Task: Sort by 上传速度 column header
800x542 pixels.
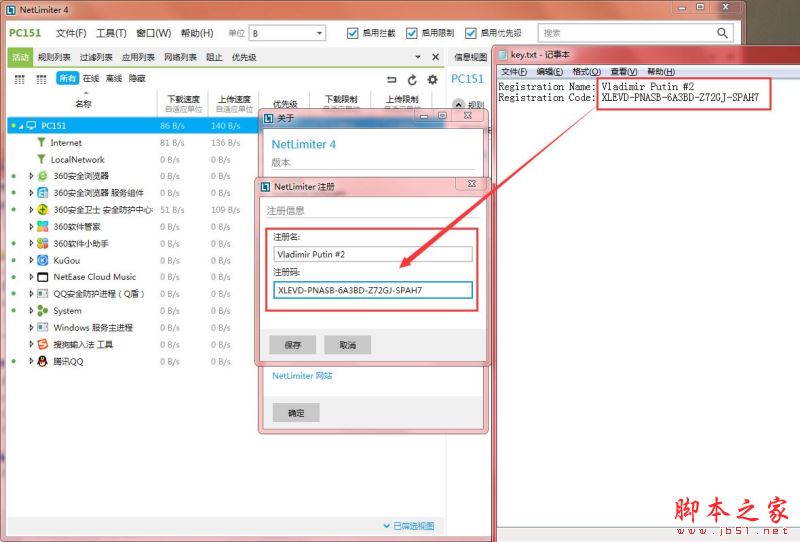Action: point(234,103)
